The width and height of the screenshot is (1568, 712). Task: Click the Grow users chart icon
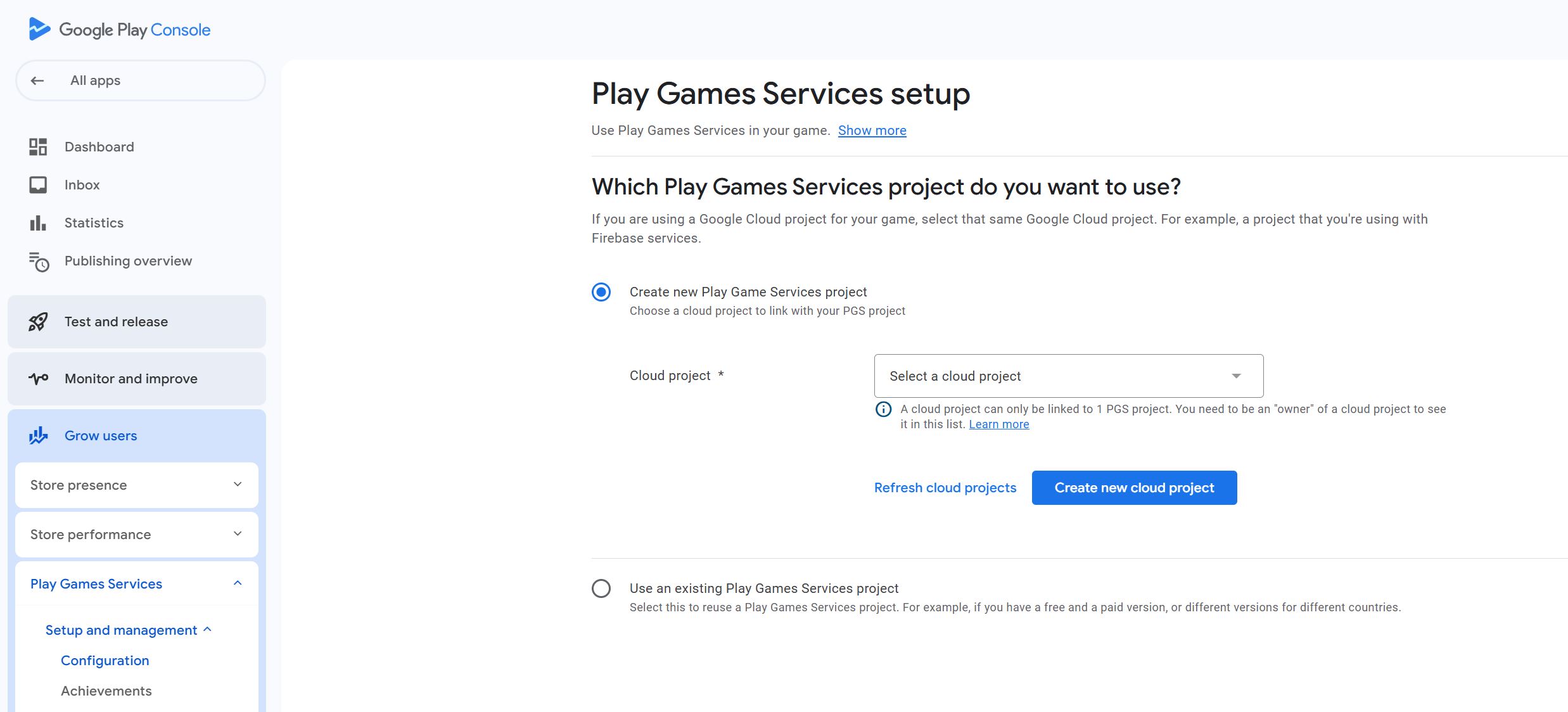pos(38,436)
